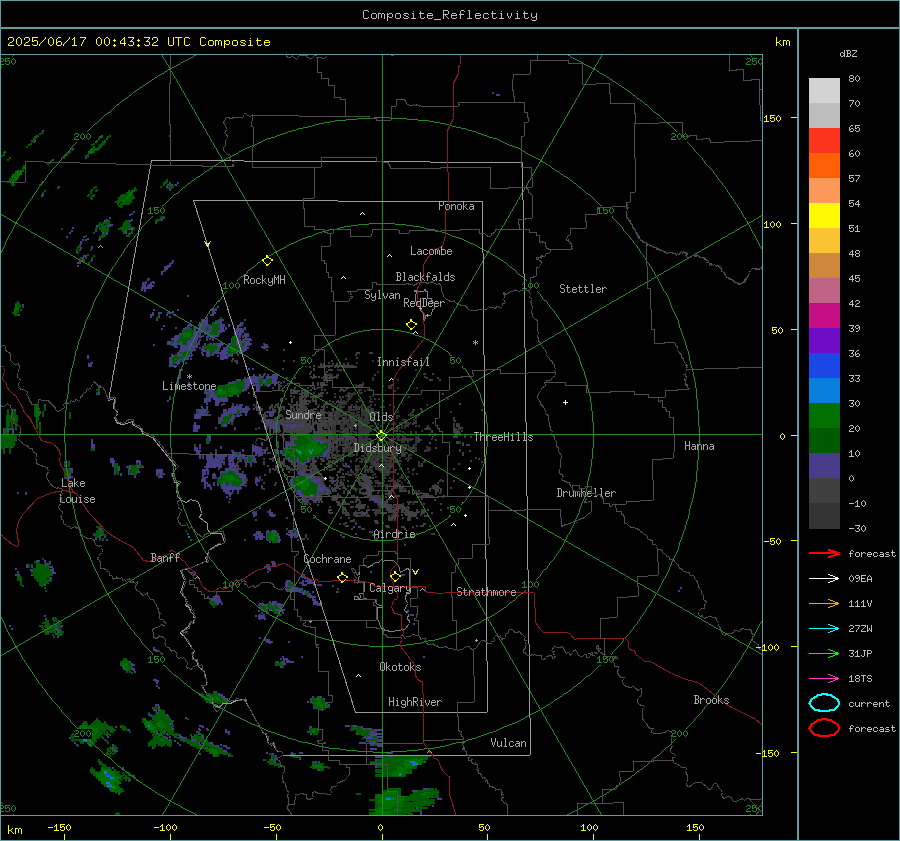Click the red 65-60 dBZ swatch
This screenshot has height=841, width=900.
pos(824,141)
